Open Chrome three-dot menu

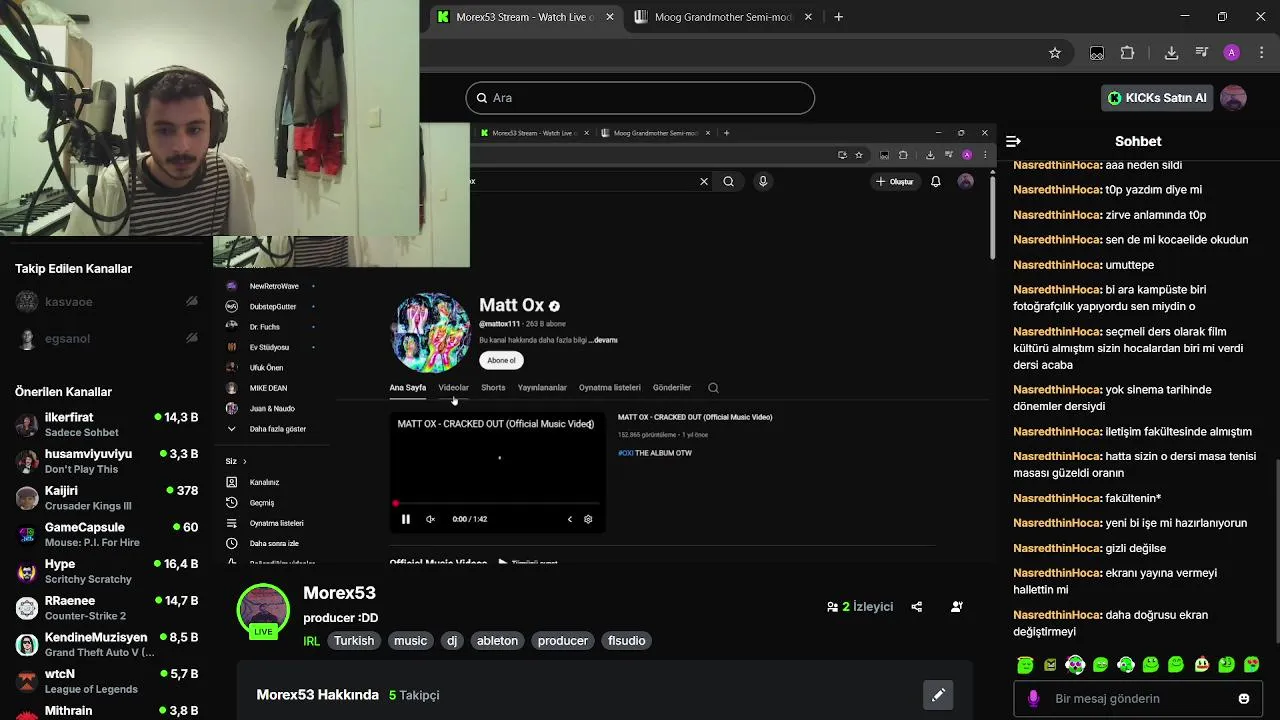pos(1261,53)
